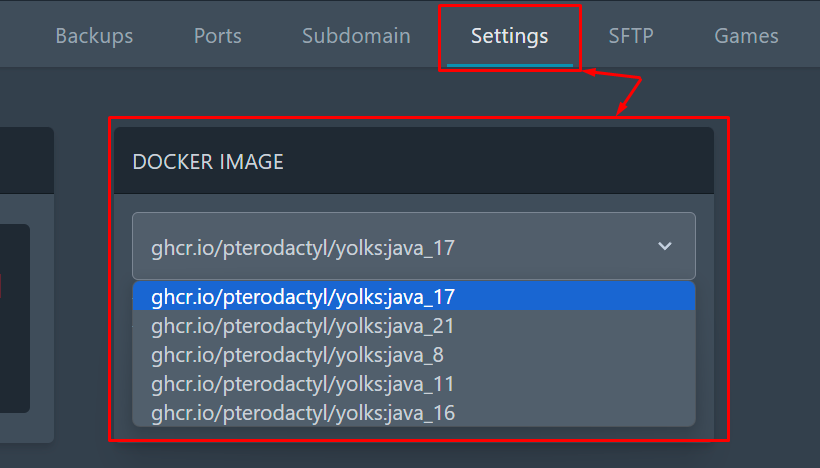Go to the Subdomain tab

click(x=356, y=36)
